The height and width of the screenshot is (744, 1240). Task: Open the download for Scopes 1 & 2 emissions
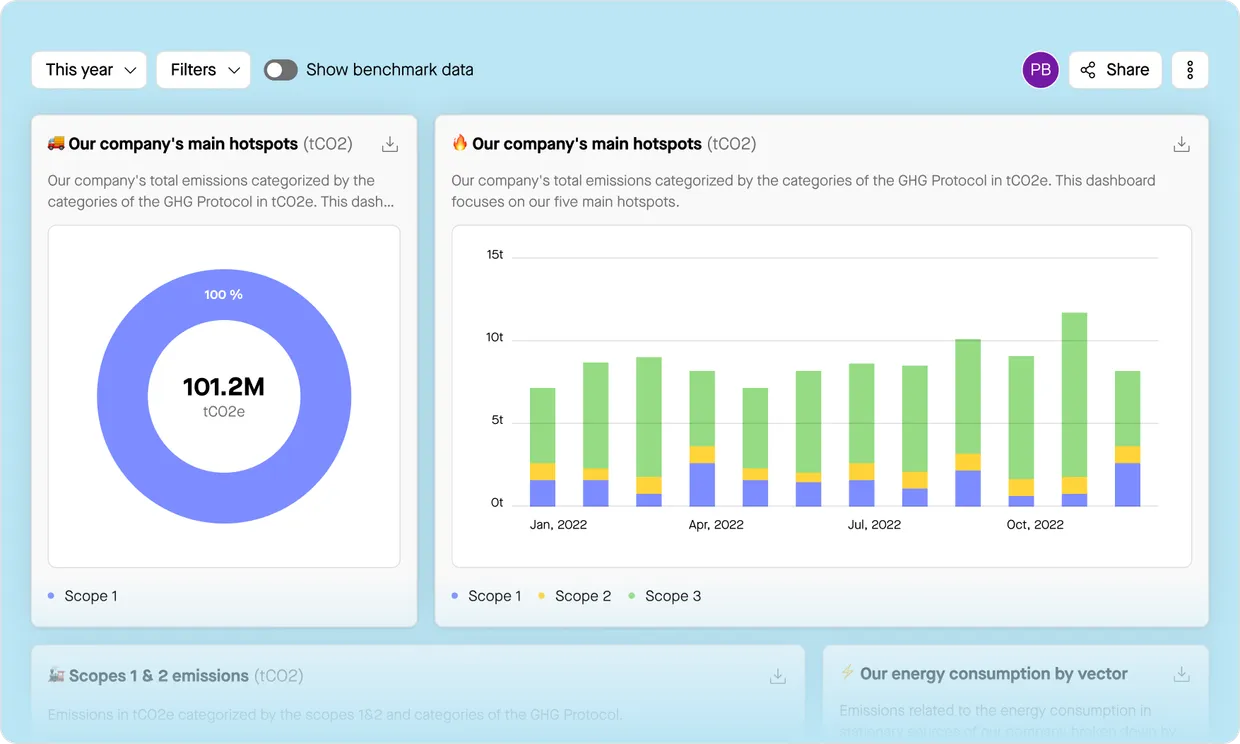point(777,676)
